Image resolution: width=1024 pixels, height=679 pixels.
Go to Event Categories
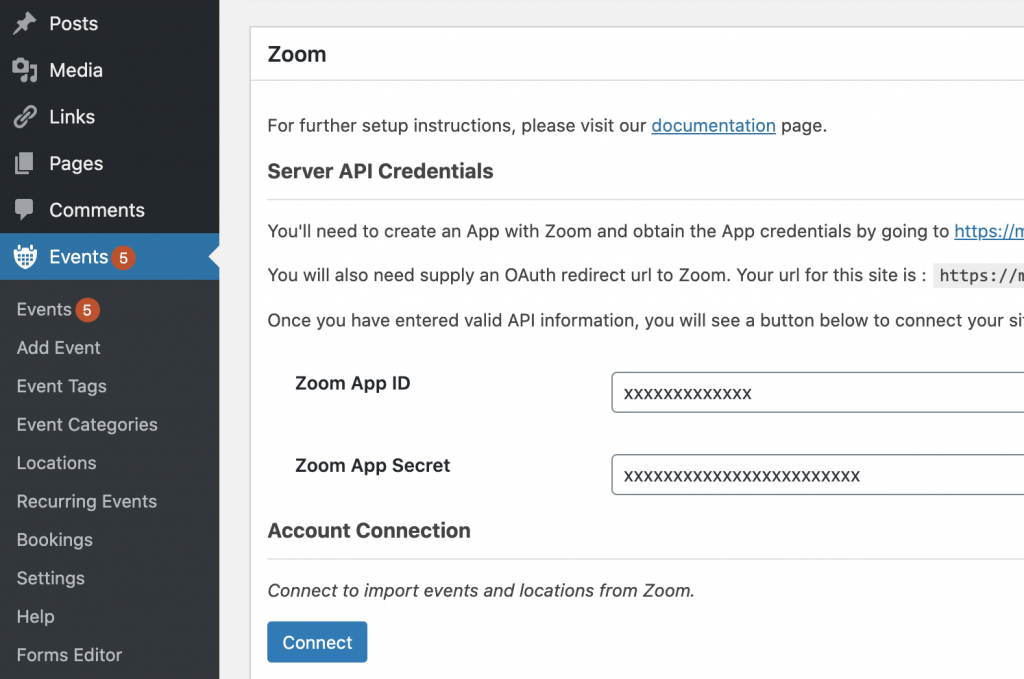(x=88, y=425)
